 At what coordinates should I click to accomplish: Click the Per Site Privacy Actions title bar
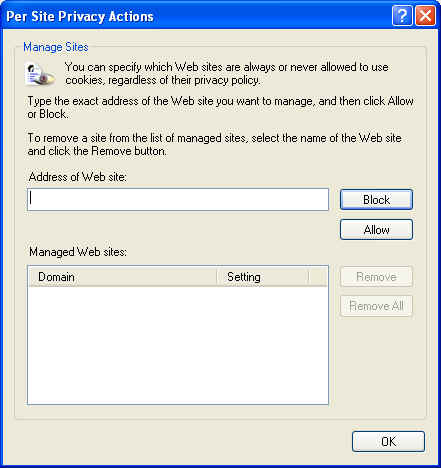[x=197, y=16]
